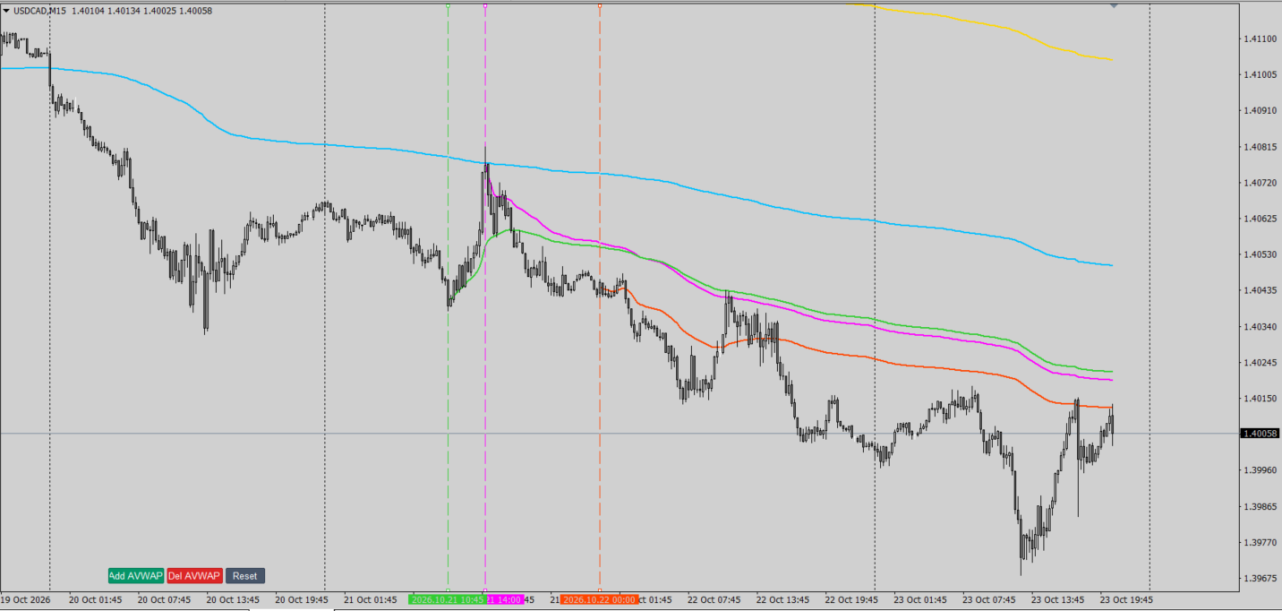Screen dimensions: 1282x611
Task: Open the USDCAD chart menu triangle
Action: coord(7,10)
